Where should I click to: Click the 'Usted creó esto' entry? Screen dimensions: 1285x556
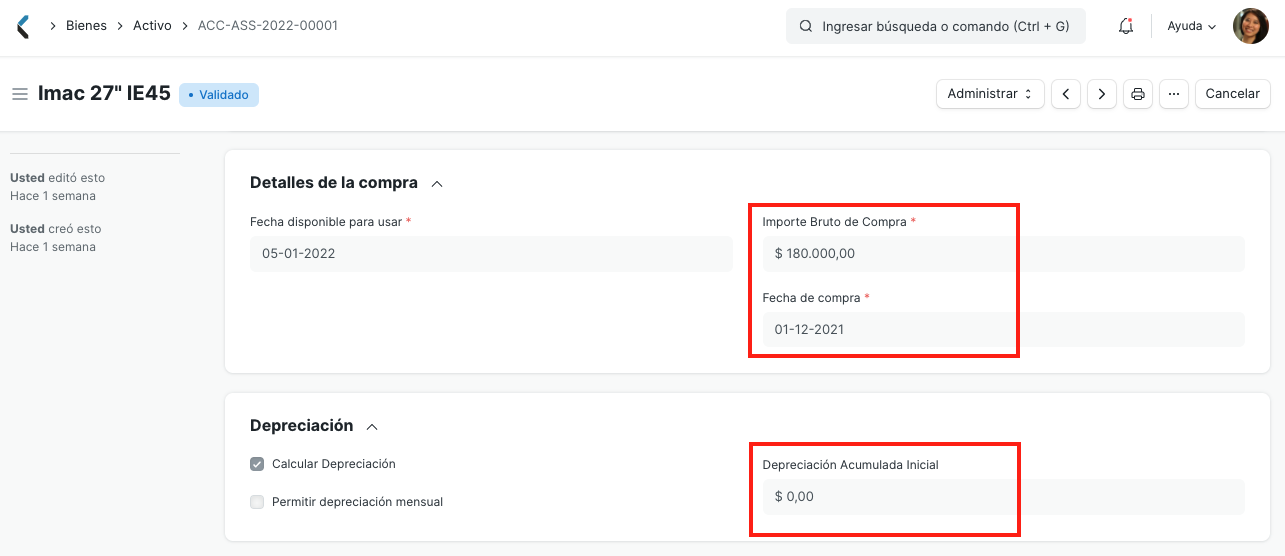click(55, 229)
